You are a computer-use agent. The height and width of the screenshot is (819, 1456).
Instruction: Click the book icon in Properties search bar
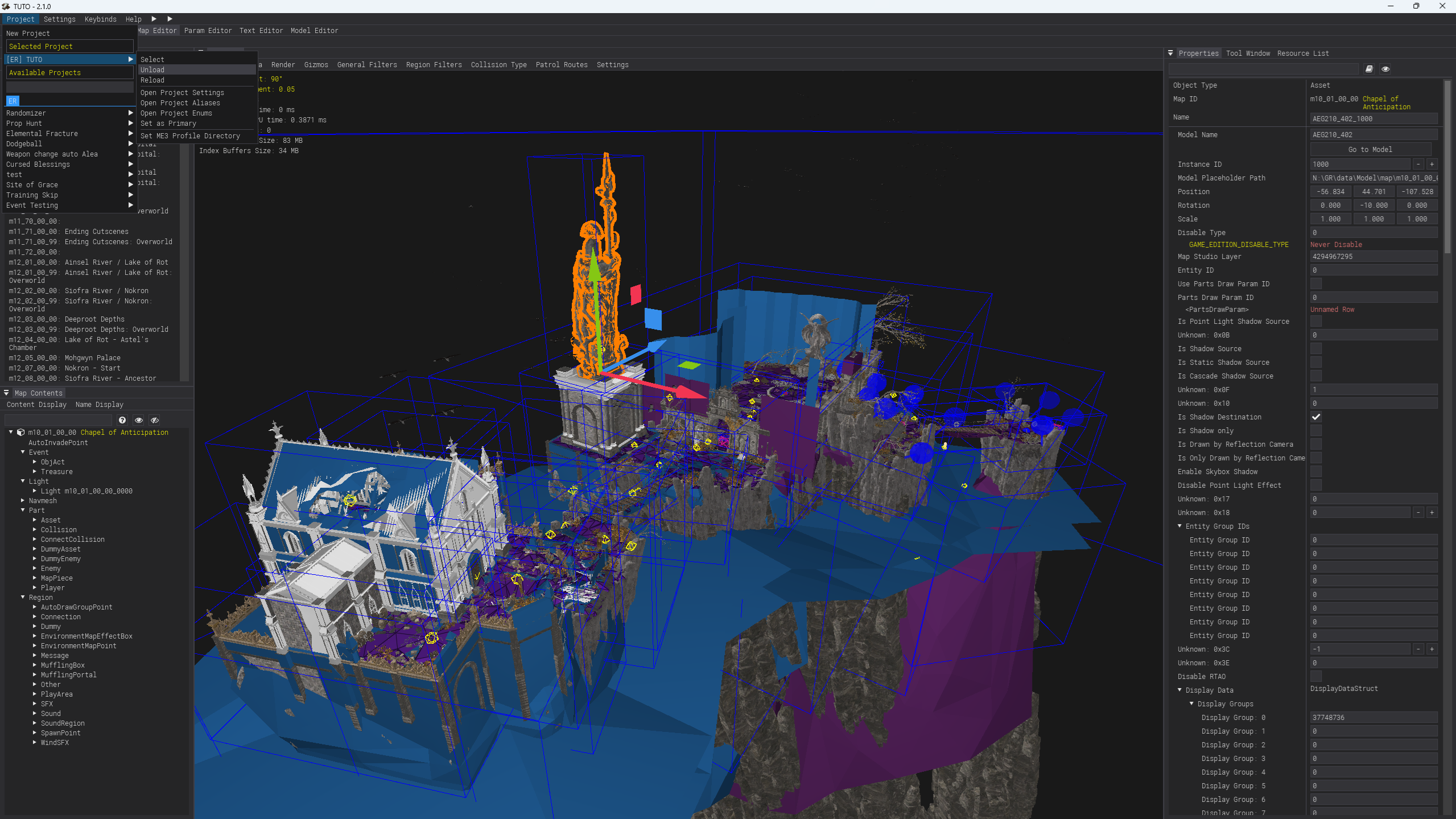(1369, 69)
